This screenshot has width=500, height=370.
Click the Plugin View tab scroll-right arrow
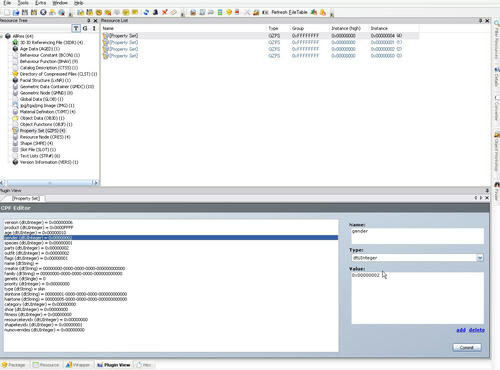tap(481, 198)
